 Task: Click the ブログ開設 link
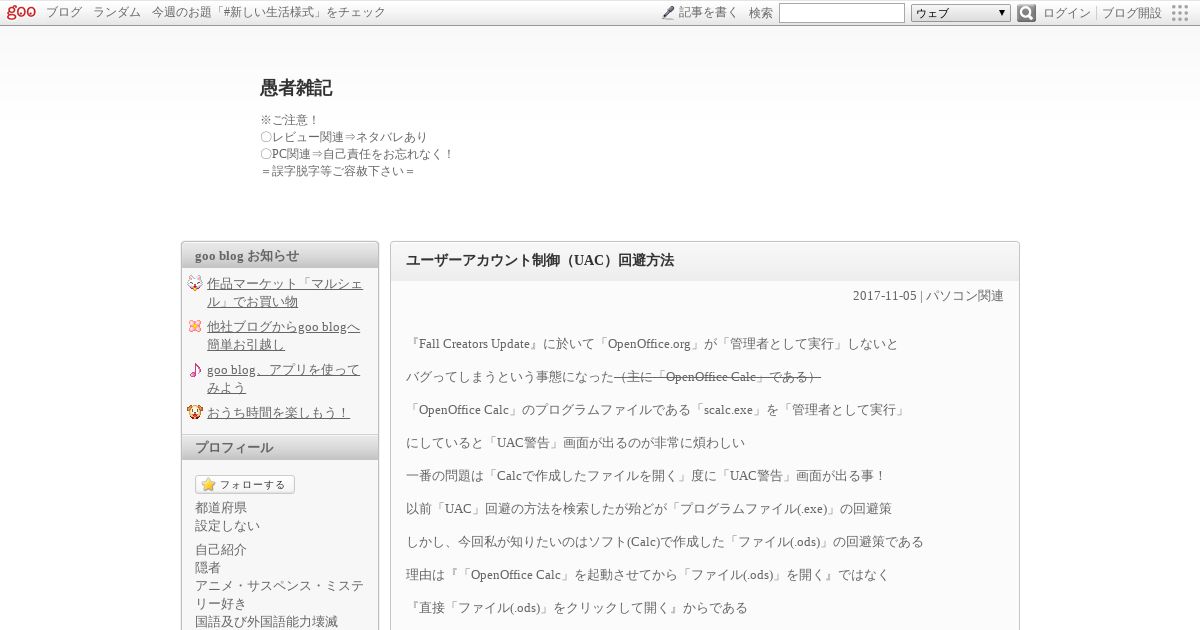point(1132,13)
